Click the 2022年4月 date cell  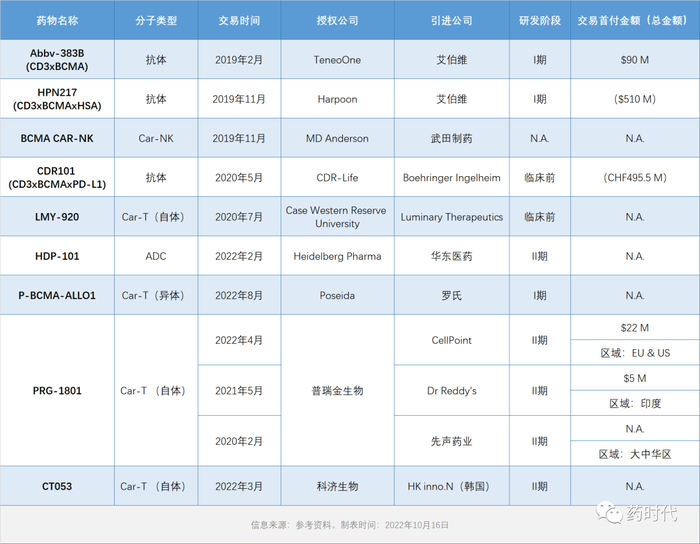(239, 340)
